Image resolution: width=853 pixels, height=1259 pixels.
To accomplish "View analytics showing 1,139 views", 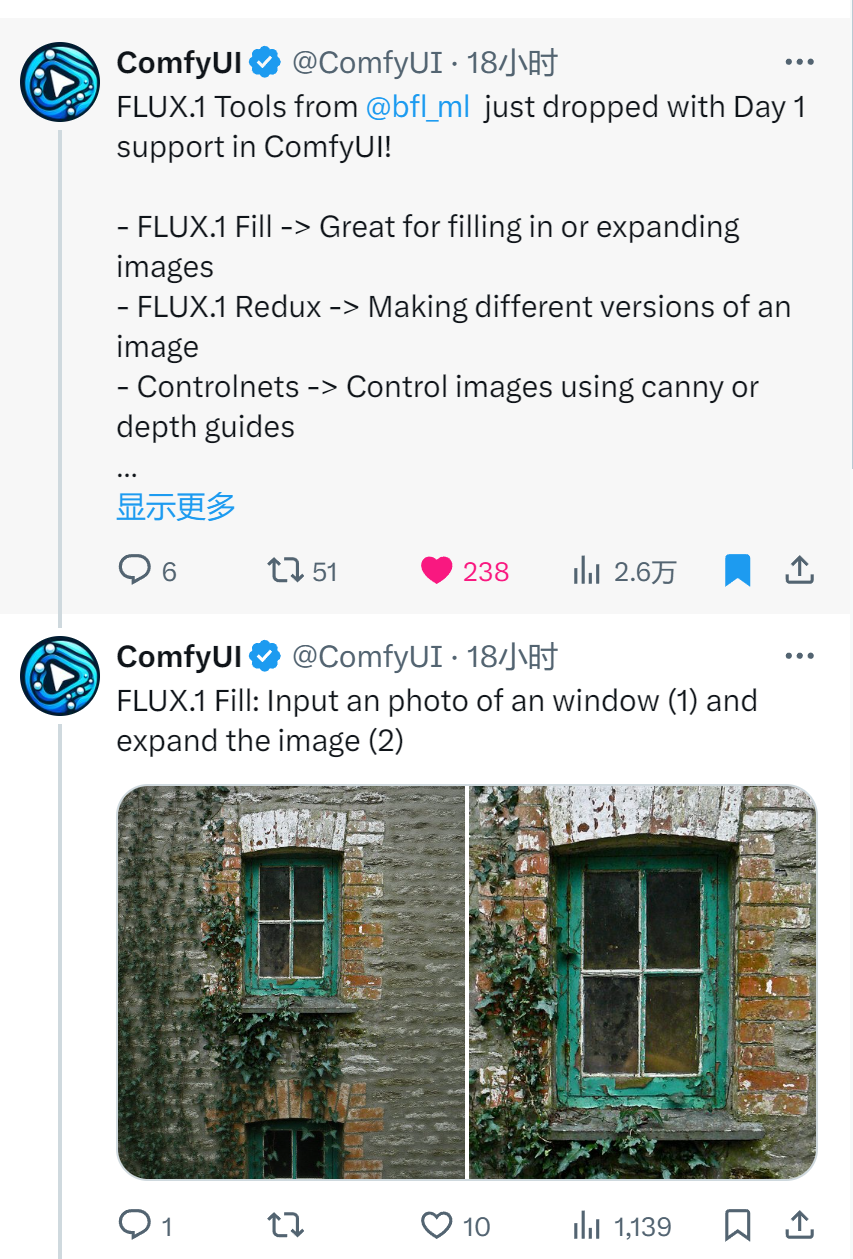I will 587,1225.
